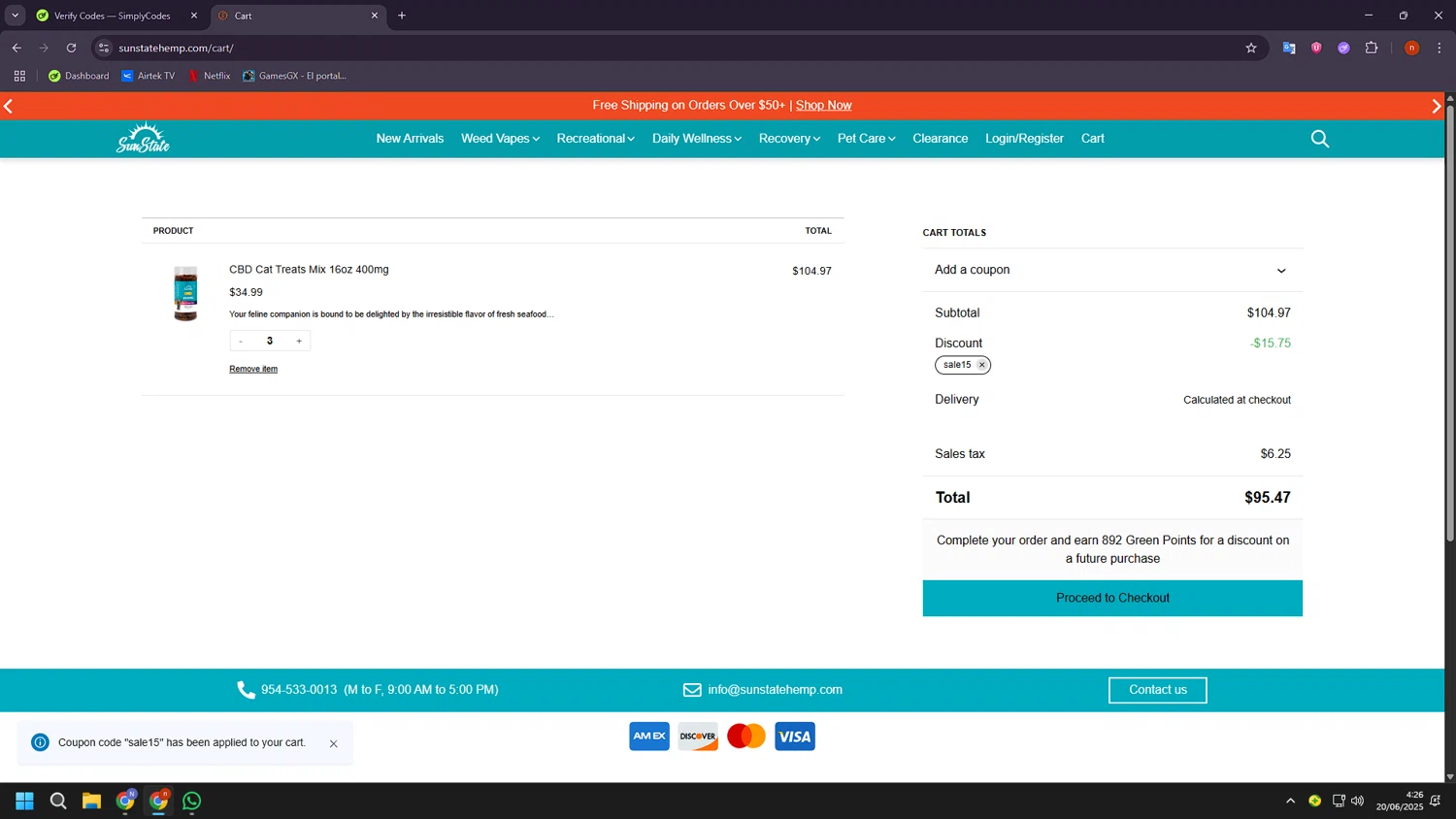
Task: Open taskbar volume control
Action: (x=1357, y=801)
